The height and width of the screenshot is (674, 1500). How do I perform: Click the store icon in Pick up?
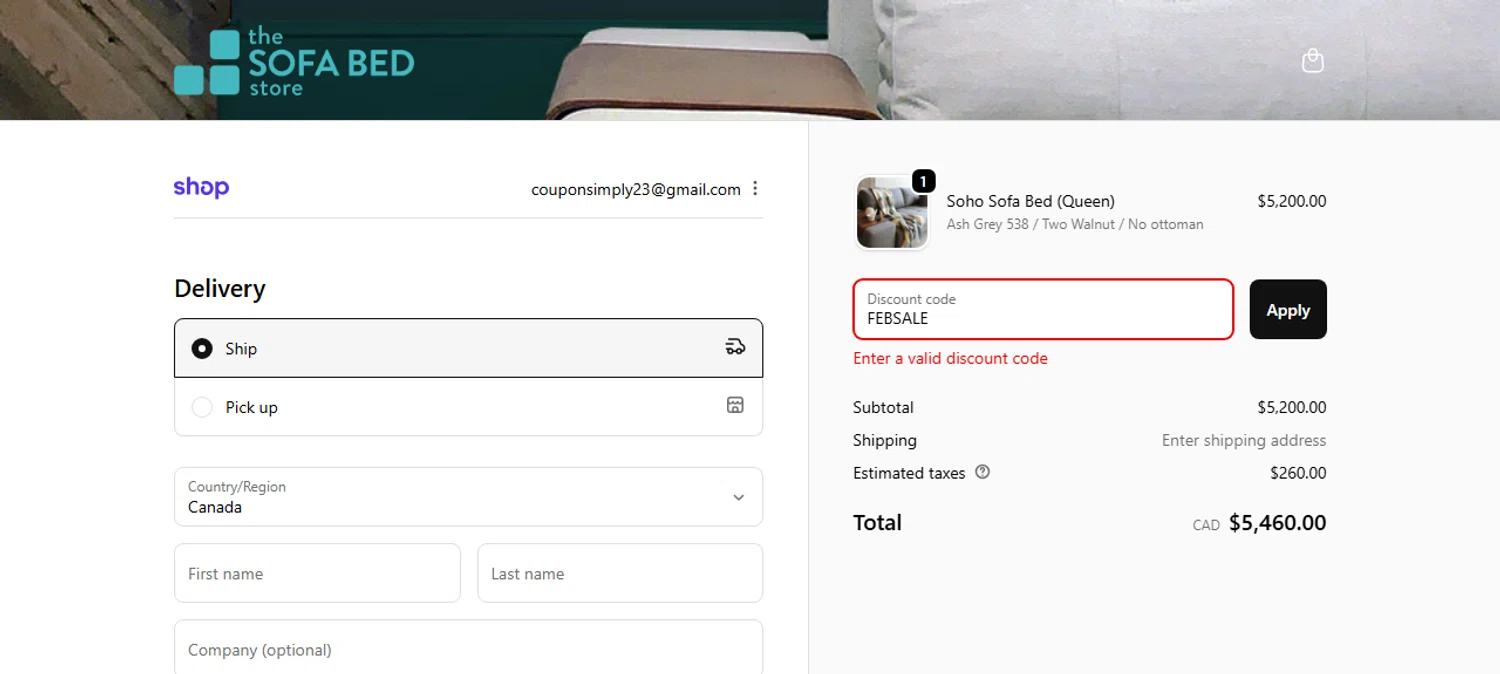click(x=735, y=405)
